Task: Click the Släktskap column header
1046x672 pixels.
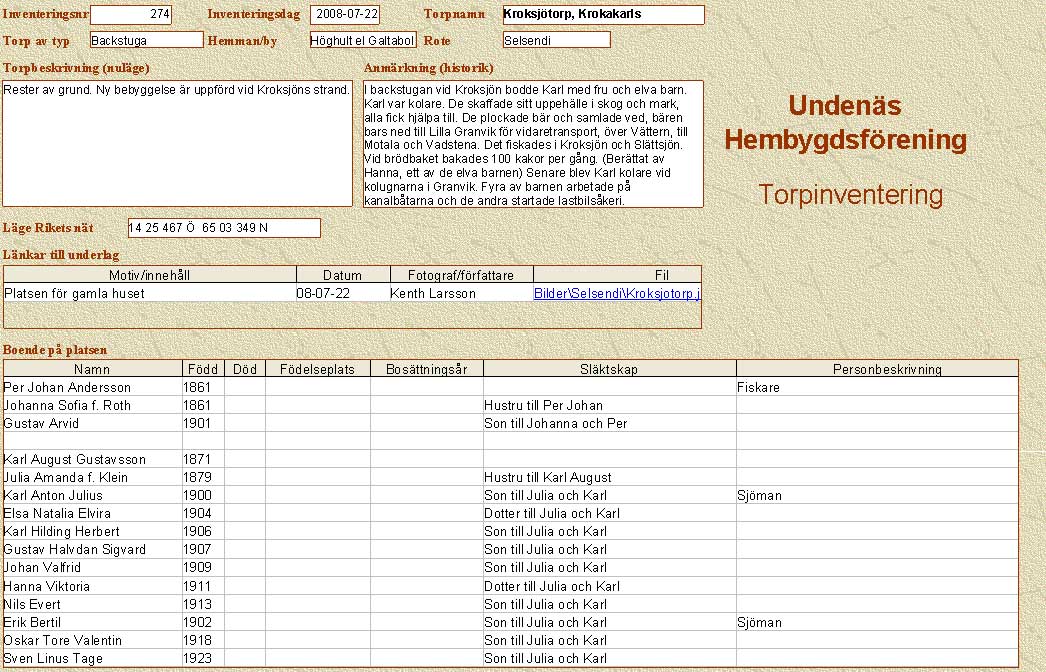Action: click(x=608, y=369)
